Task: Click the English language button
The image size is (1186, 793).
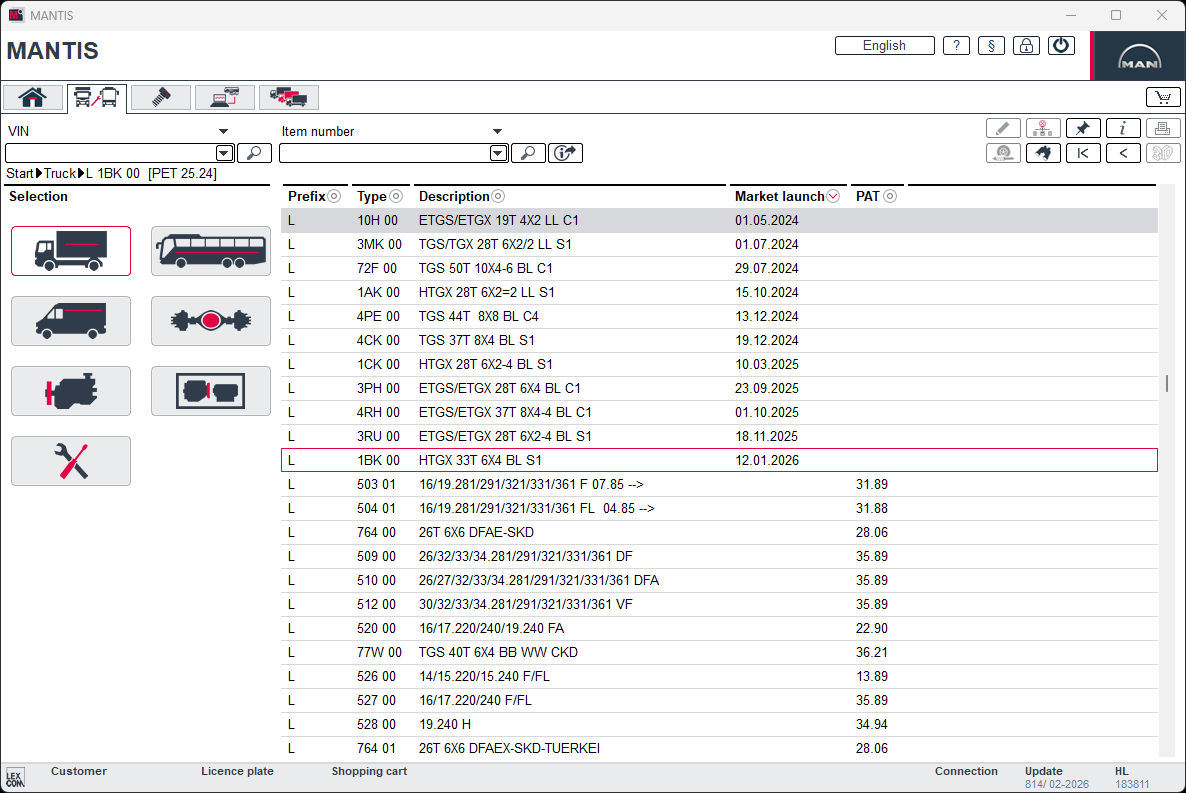Action: click(x=884, y=46)
